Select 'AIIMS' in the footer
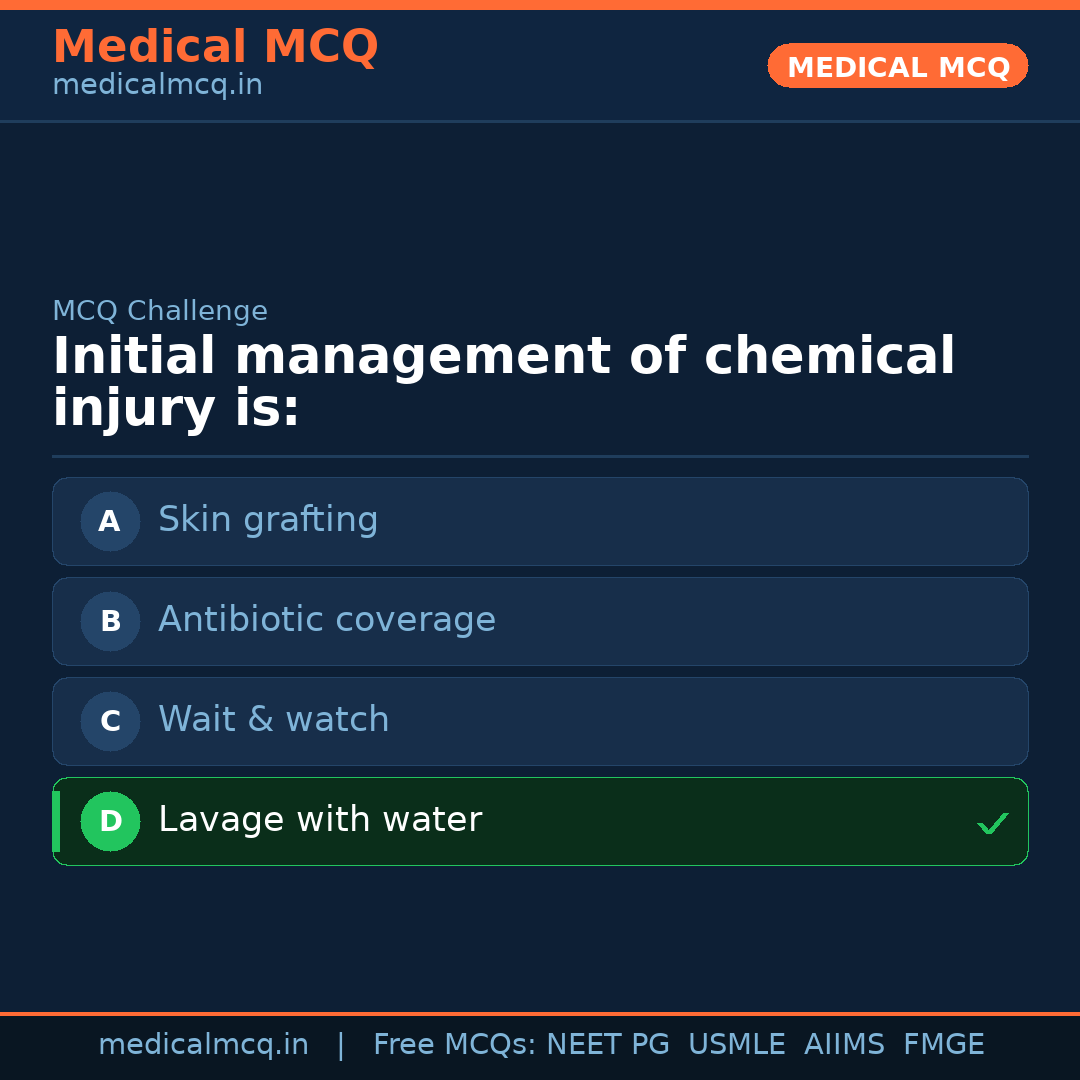 coord(844,1045)
